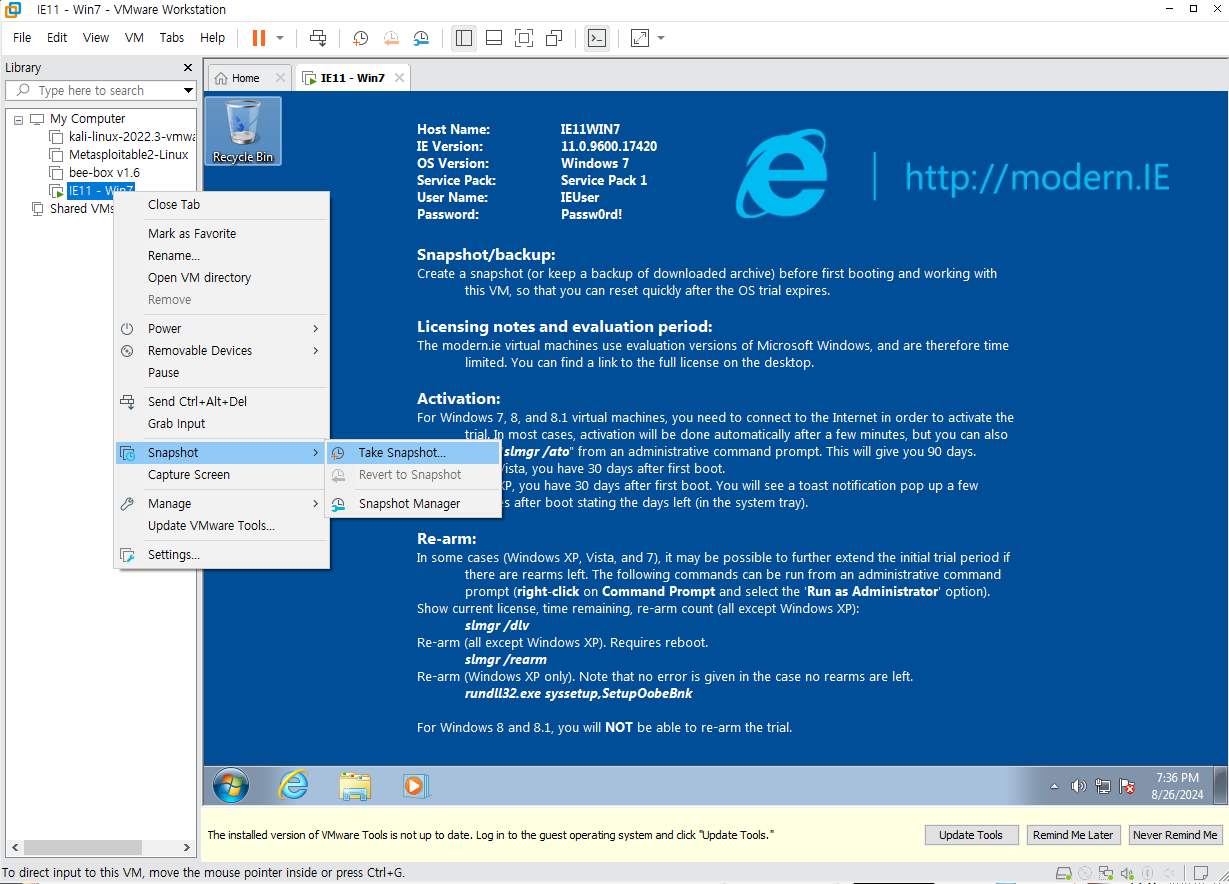Viewport: 1229px width, 884px height.
Task: Open Windows Explorer from guest taskbar
Action: [355, 786]
